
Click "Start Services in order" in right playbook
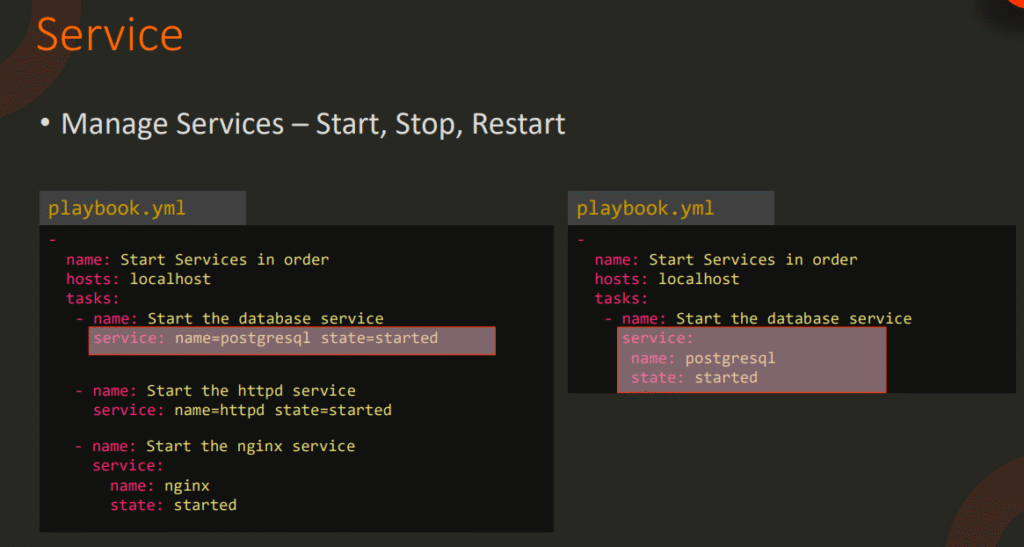click(752, 259)
